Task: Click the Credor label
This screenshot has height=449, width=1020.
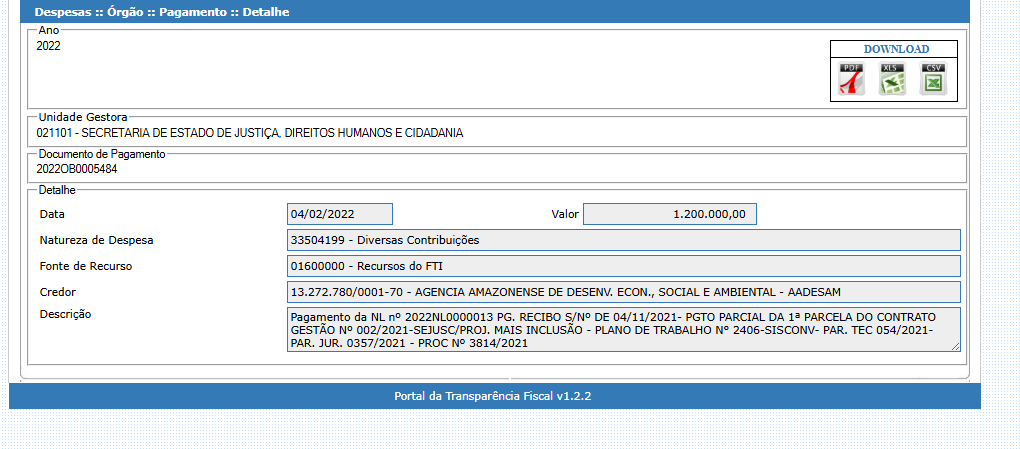Action: [x=57, y=292]
